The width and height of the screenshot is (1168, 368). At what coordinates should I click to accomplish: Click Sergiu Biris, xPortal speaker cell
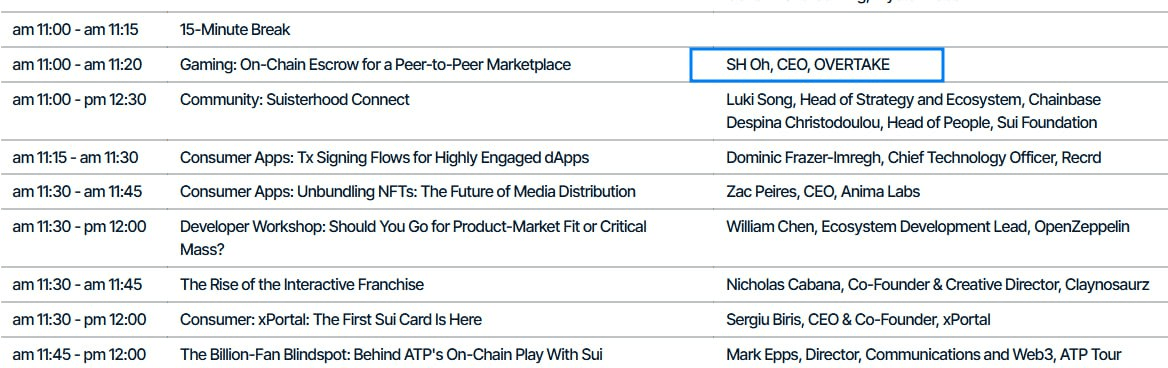click(x=858, y=320)
